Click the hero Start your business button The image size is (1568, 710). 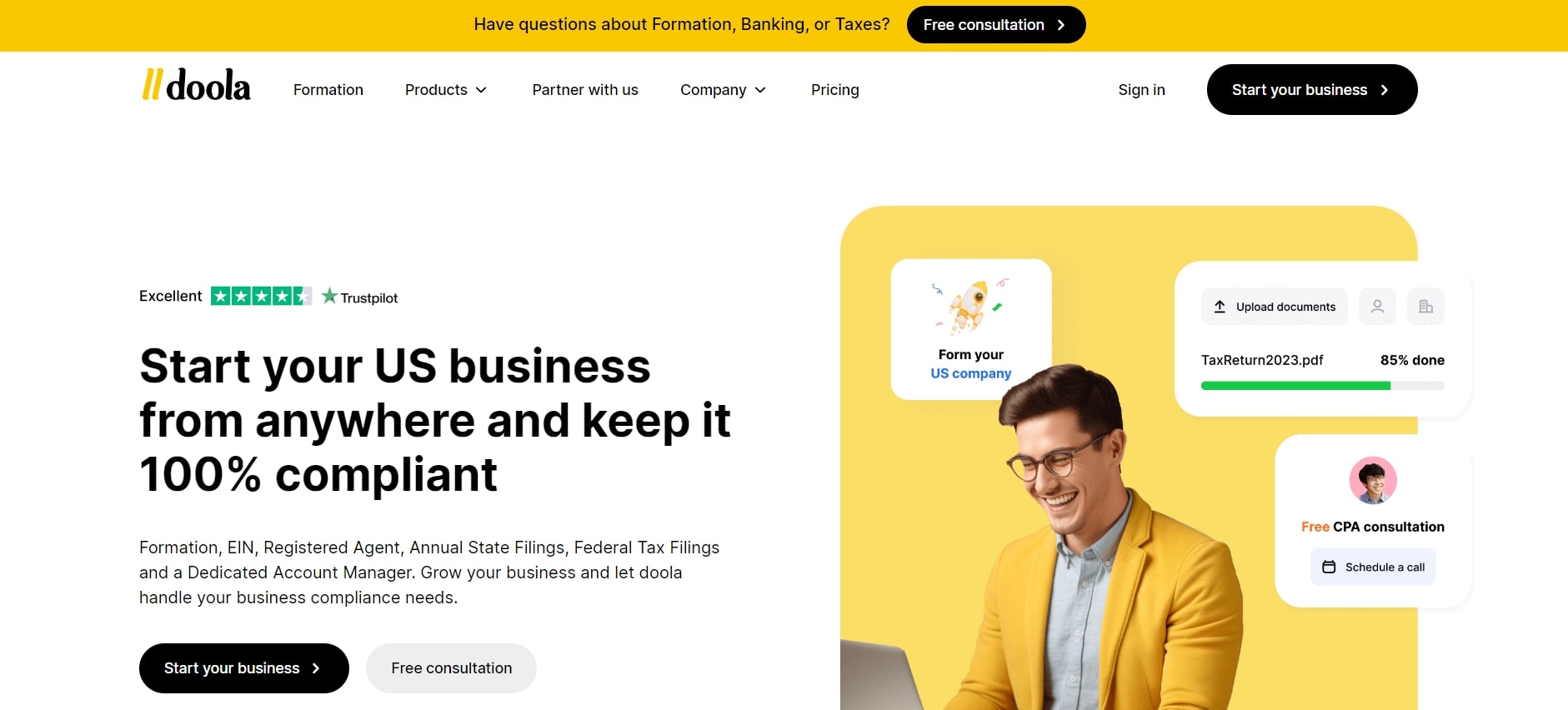point(244,668)
